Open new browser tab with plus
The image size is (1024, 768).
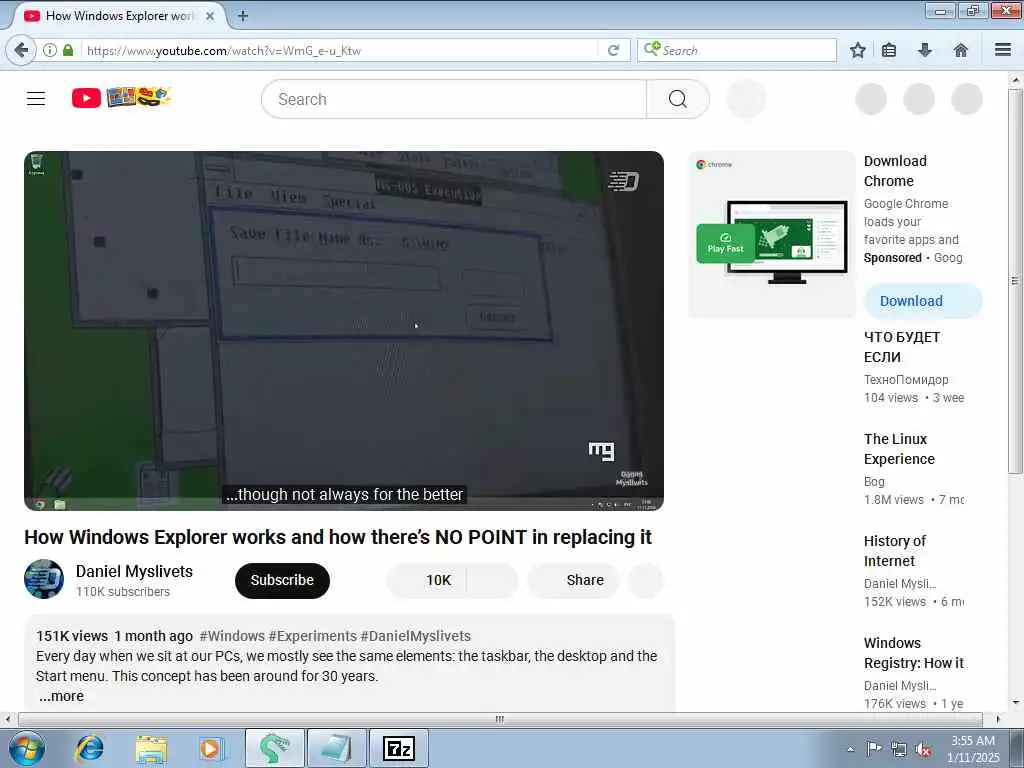click(243, 16)
